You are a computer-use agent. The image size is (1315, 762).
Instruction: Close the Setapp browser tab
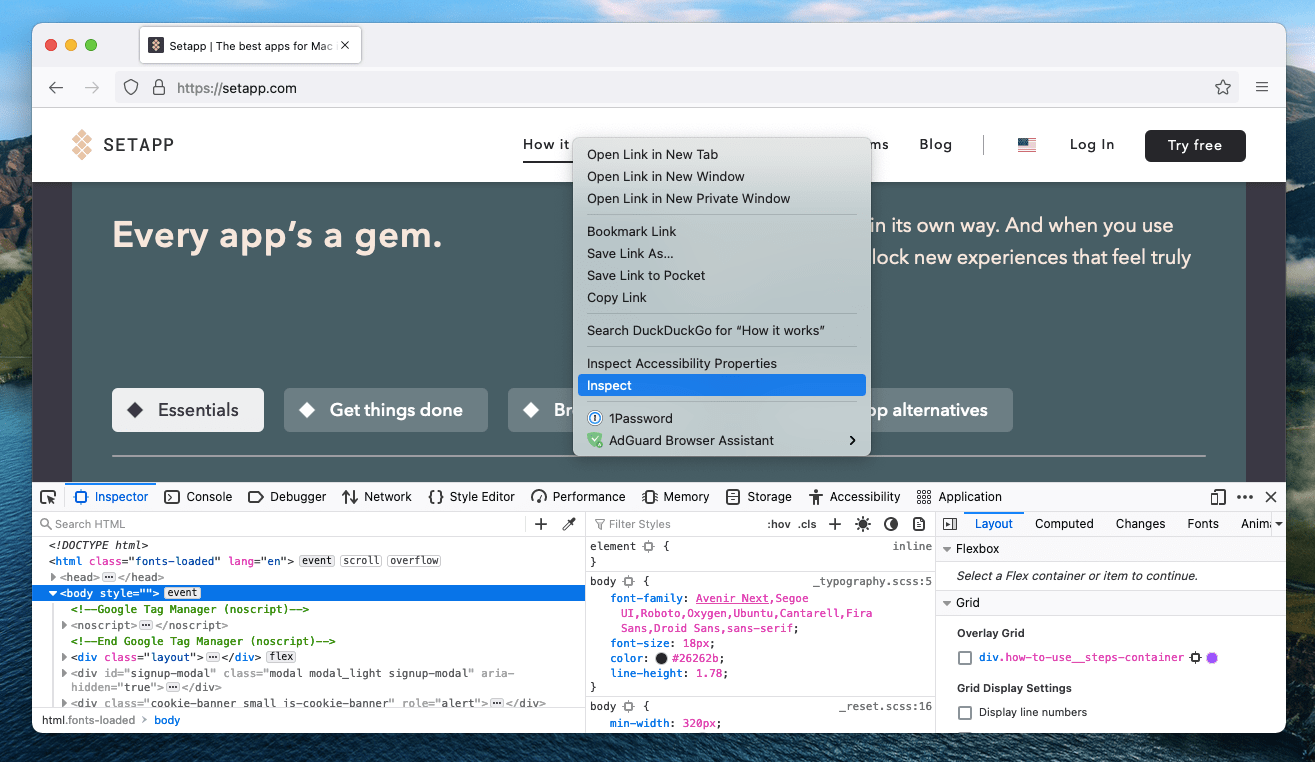point(345,45)
